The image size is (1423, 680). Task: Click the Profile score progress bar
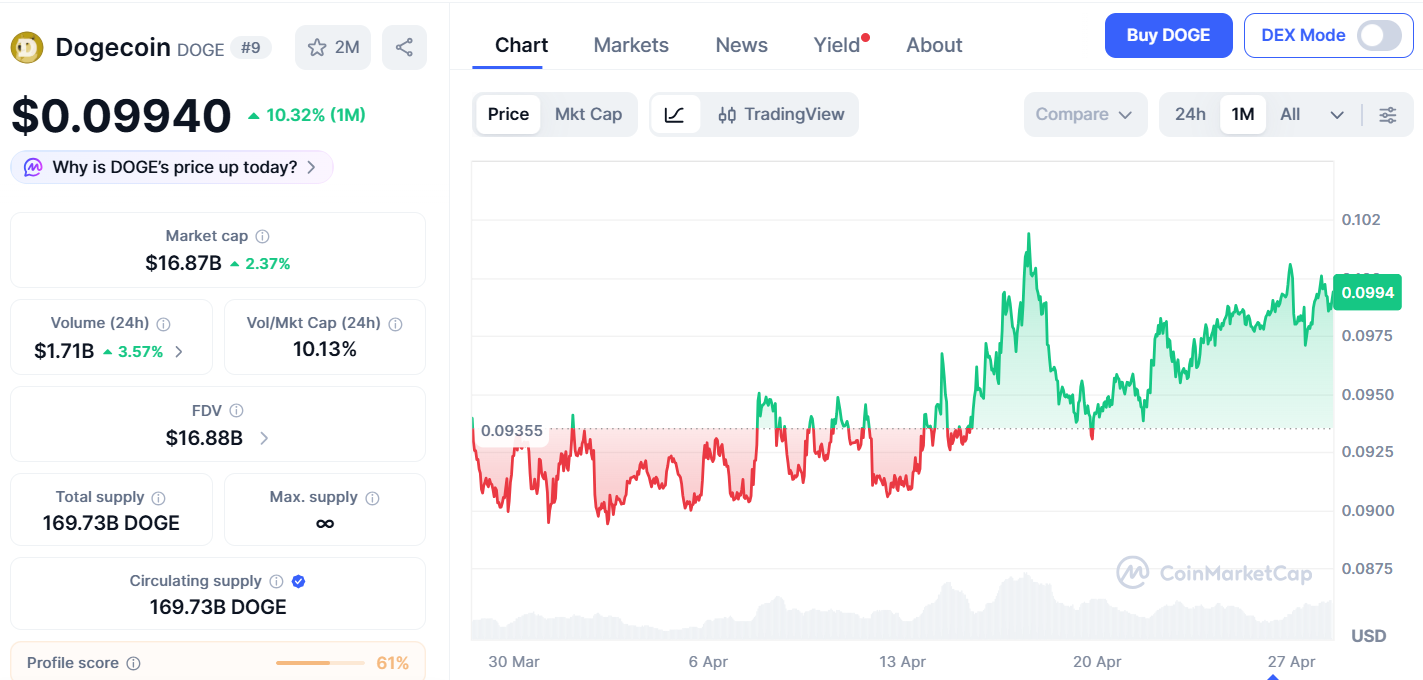coord(320,663)
